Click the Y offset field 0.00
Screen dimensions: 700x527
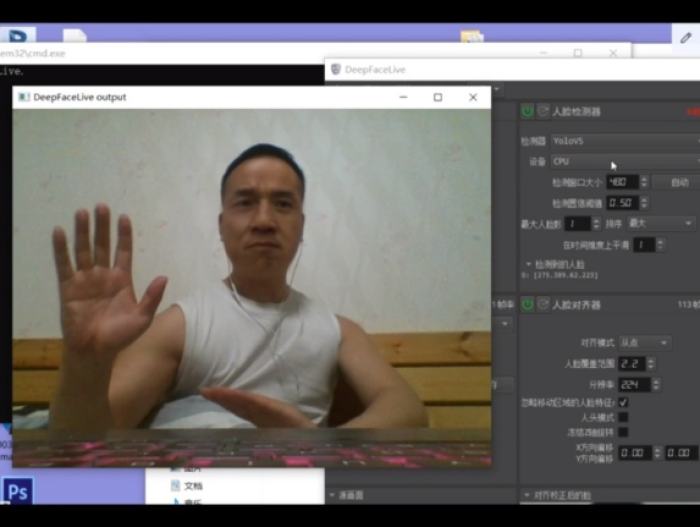click(x=682, y=453)
